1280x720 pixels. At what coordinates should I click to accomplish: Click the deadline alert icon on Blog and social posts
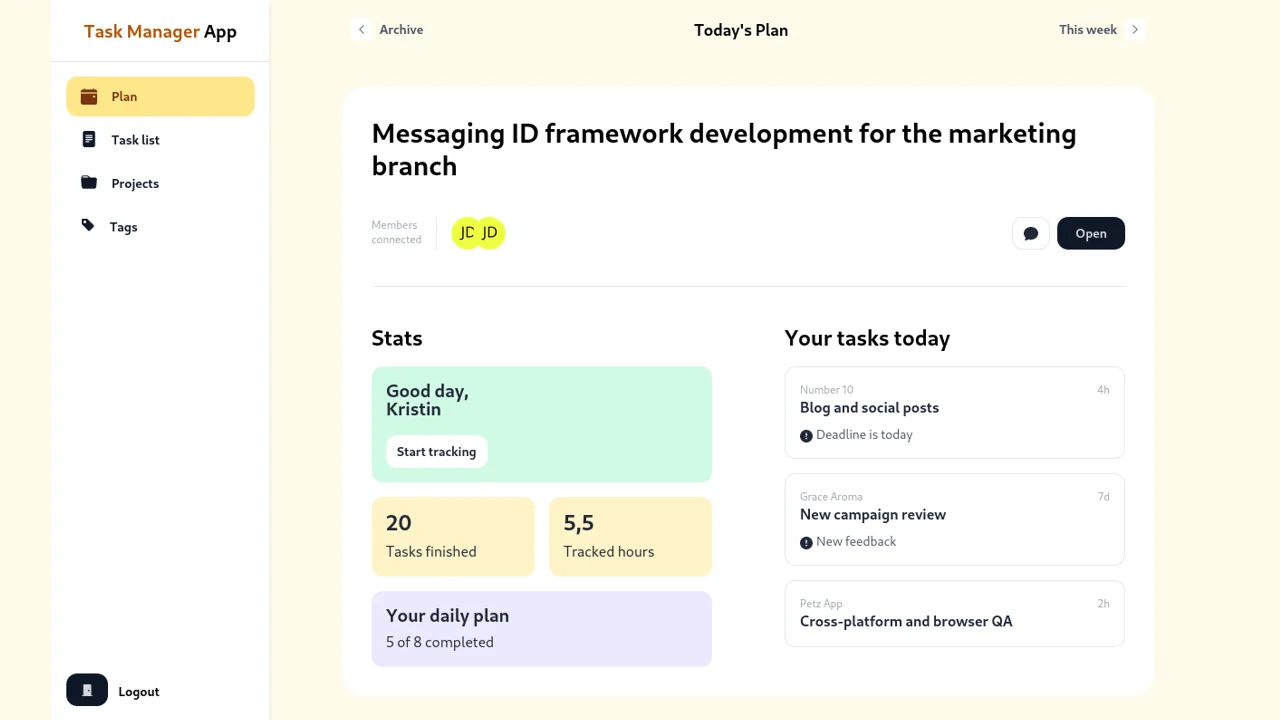(807, 435)
